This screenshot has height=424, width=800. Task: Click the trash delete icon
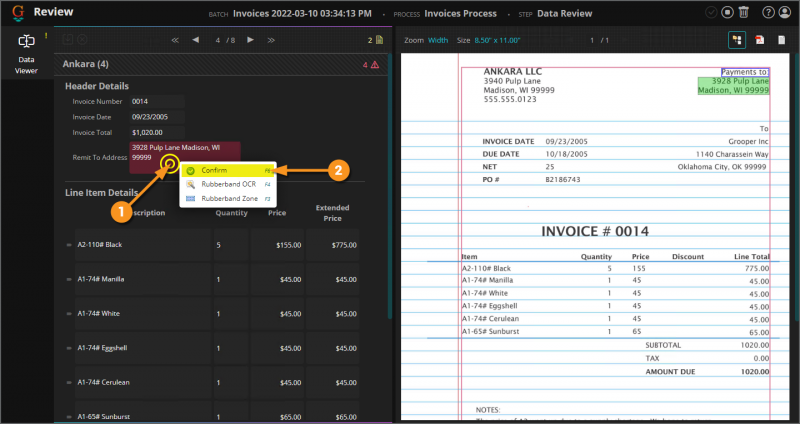tap(744, 12)
